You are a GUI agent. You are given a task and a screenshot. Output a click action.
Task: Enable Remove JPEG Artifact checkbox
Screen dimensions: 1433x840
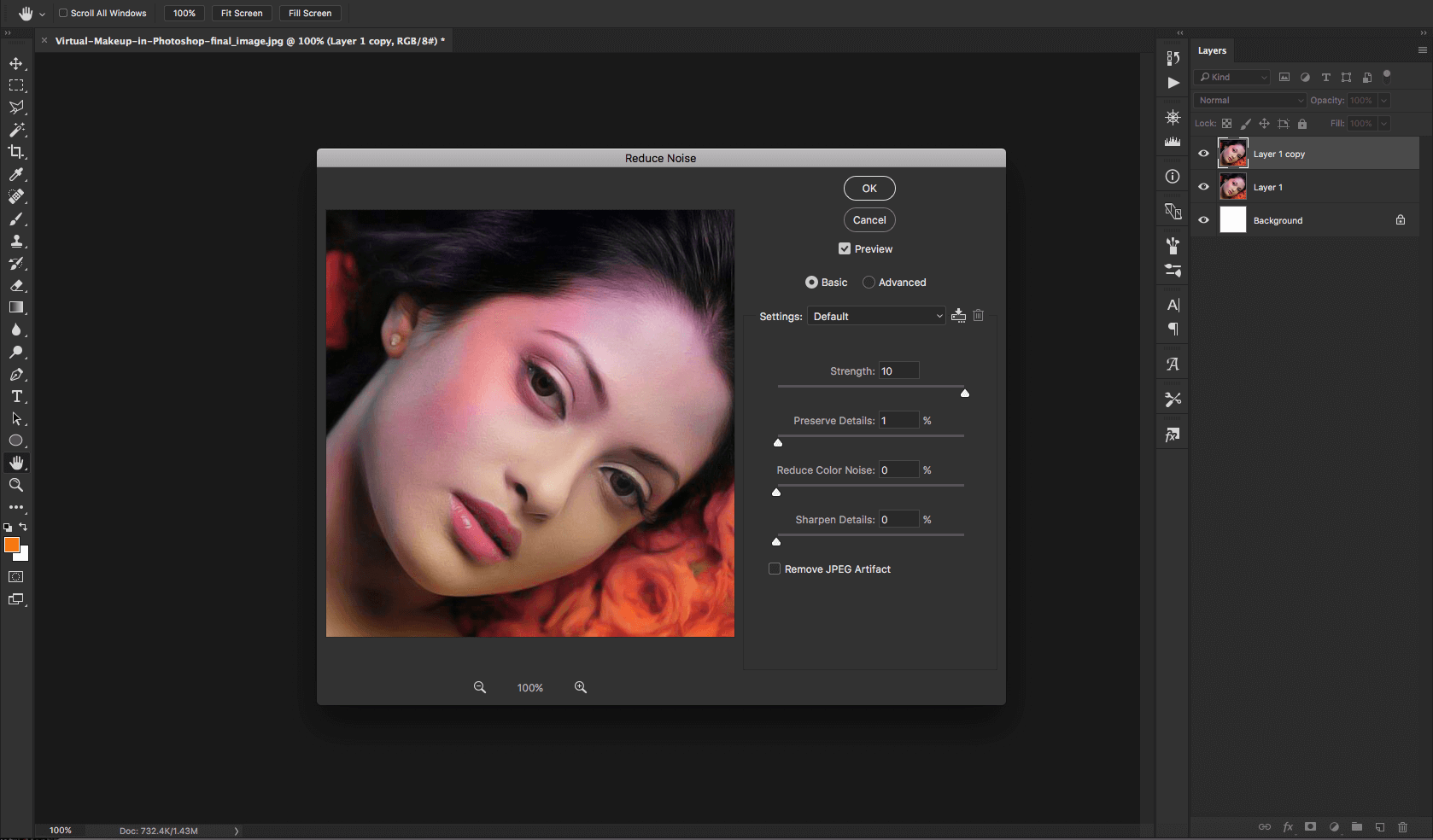(x=775, y=569)
